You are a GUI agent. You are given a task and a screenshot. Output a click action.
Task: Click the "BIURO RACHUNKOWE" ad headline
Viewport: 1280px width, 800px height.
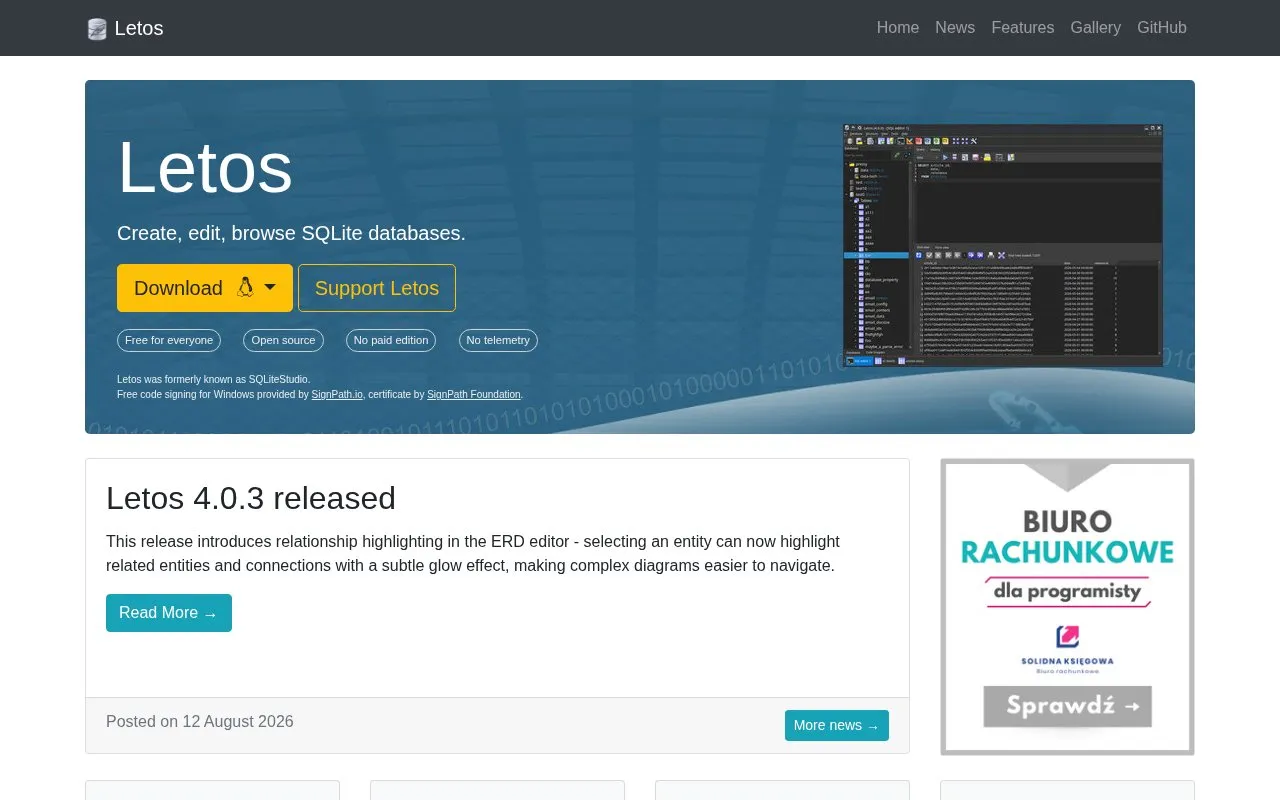[1067, 537]
